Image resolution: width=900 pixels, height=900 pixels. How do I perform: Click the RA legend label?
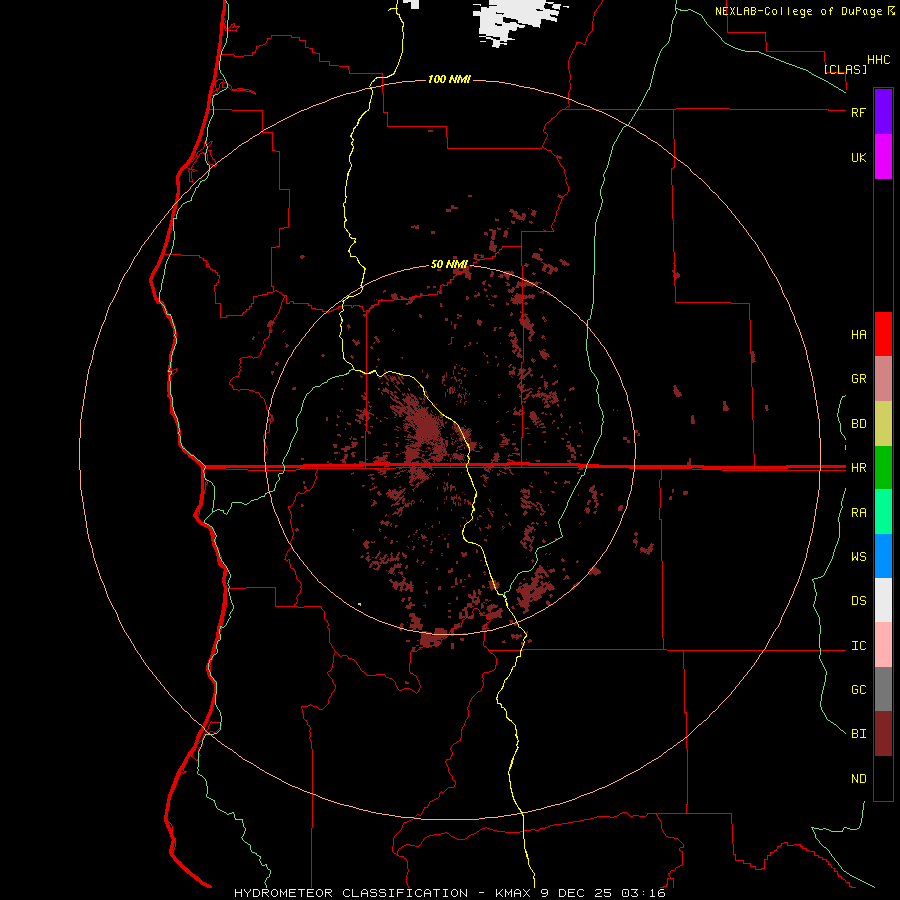click(x=858, y=513)
